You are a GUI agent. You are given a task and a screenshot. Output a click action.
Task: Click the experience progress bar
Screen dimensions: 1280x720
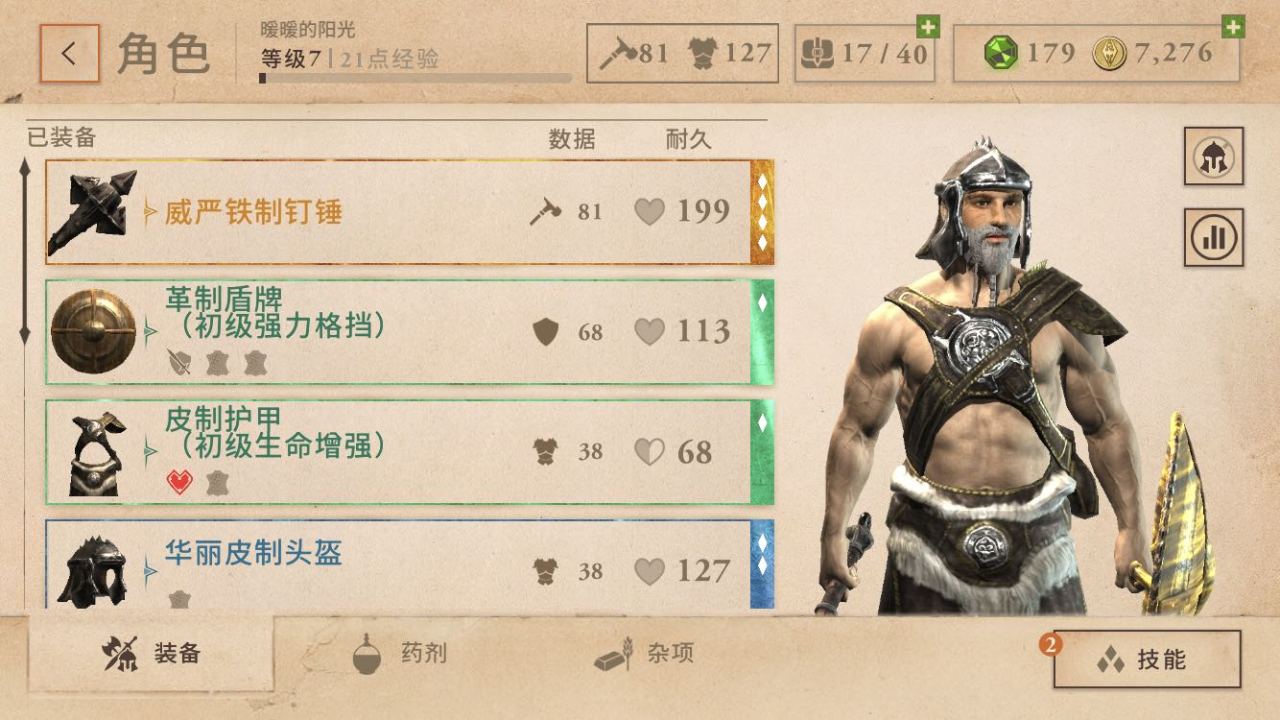point(416,78)
